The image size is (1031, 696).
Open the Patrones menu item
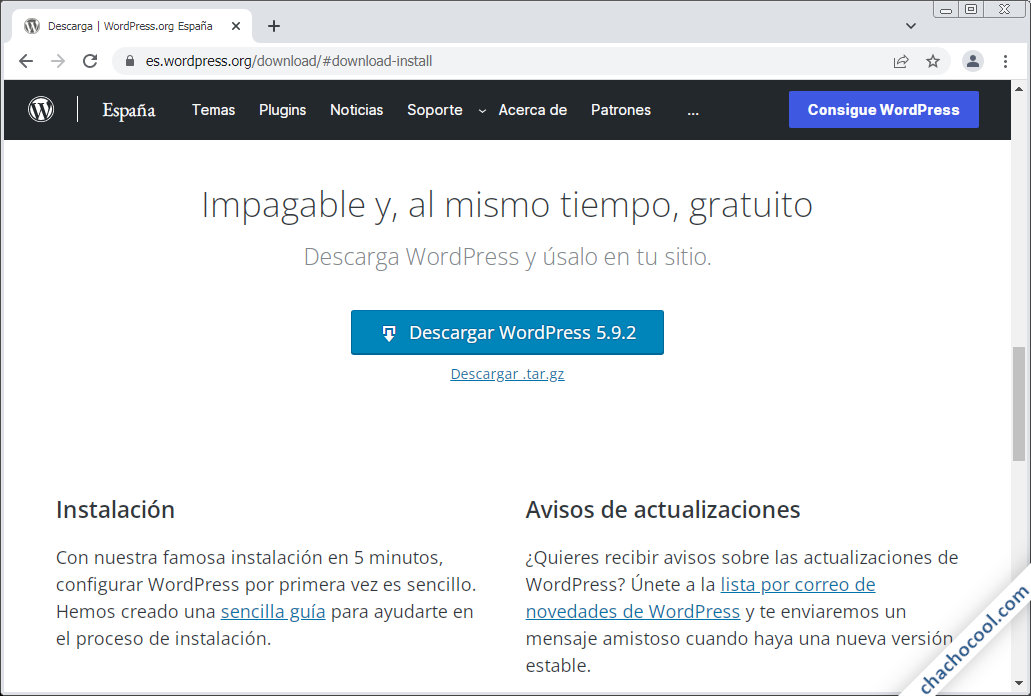coord(621,110)
